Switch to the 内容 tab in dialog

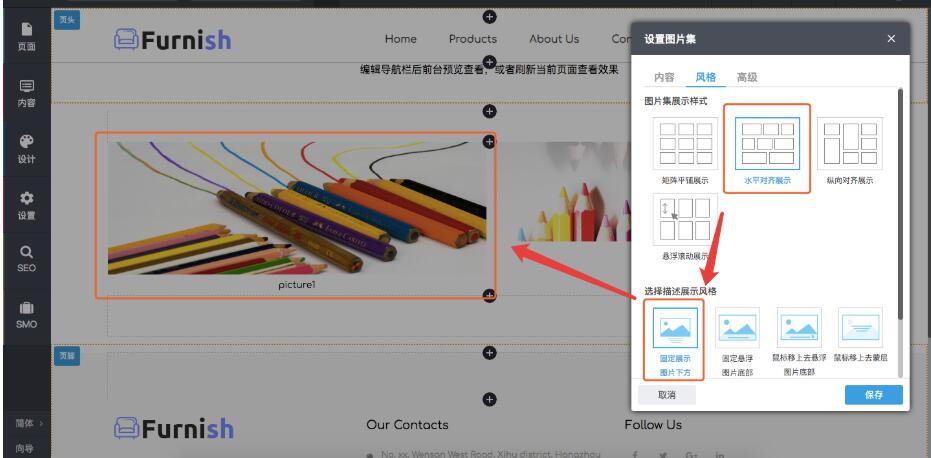pos(664,77)
